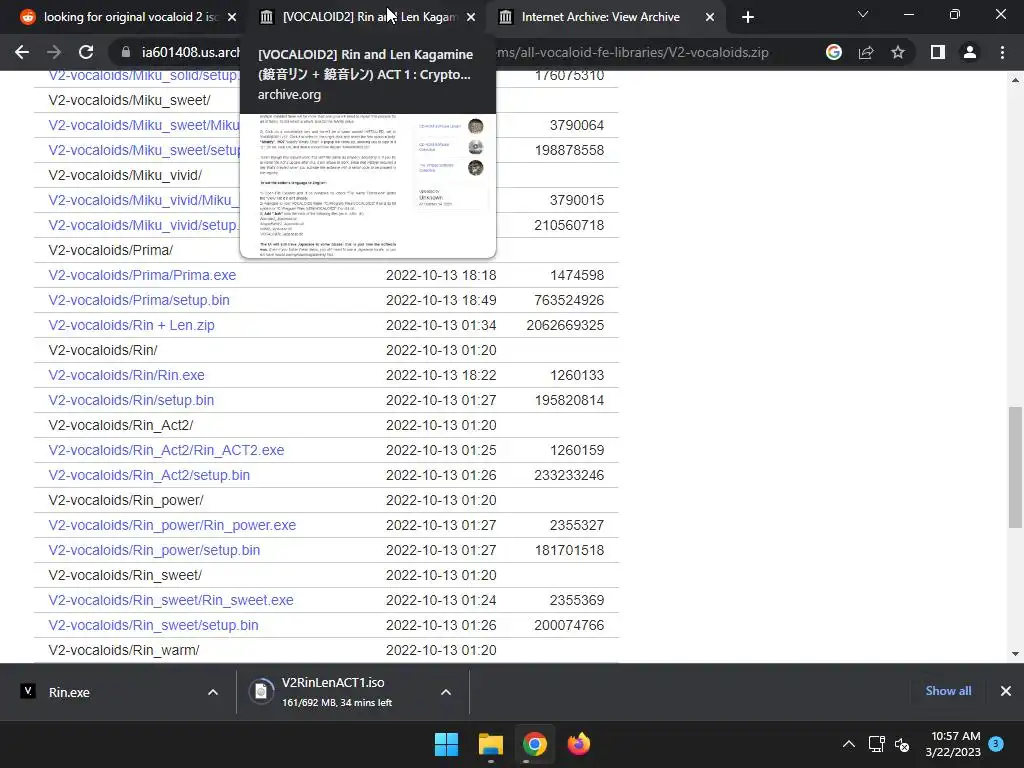Open V2-vocaloids/Rin_Act2/Rin_ACT2.exe link

click(x=166, y=450)
